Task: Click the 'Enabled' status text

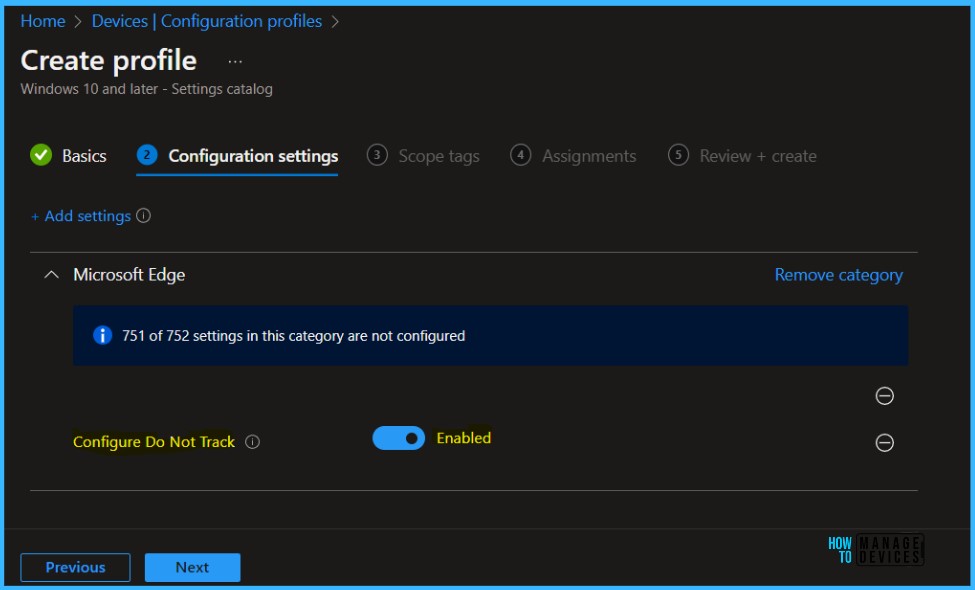Action: point(464,438)
